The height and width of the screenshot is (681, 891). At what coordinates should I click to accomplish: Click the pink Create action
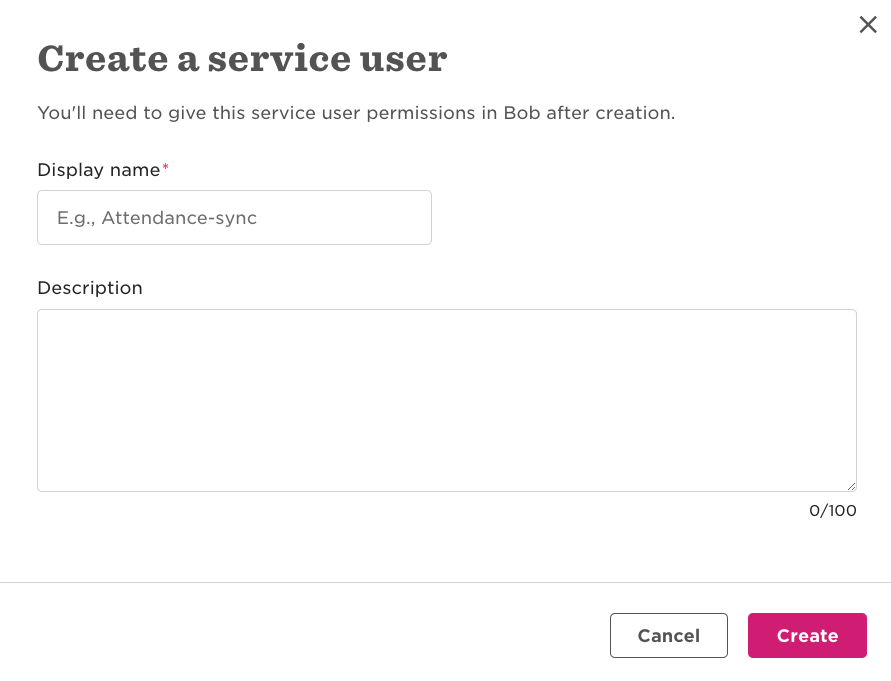[x=807, y=635]
